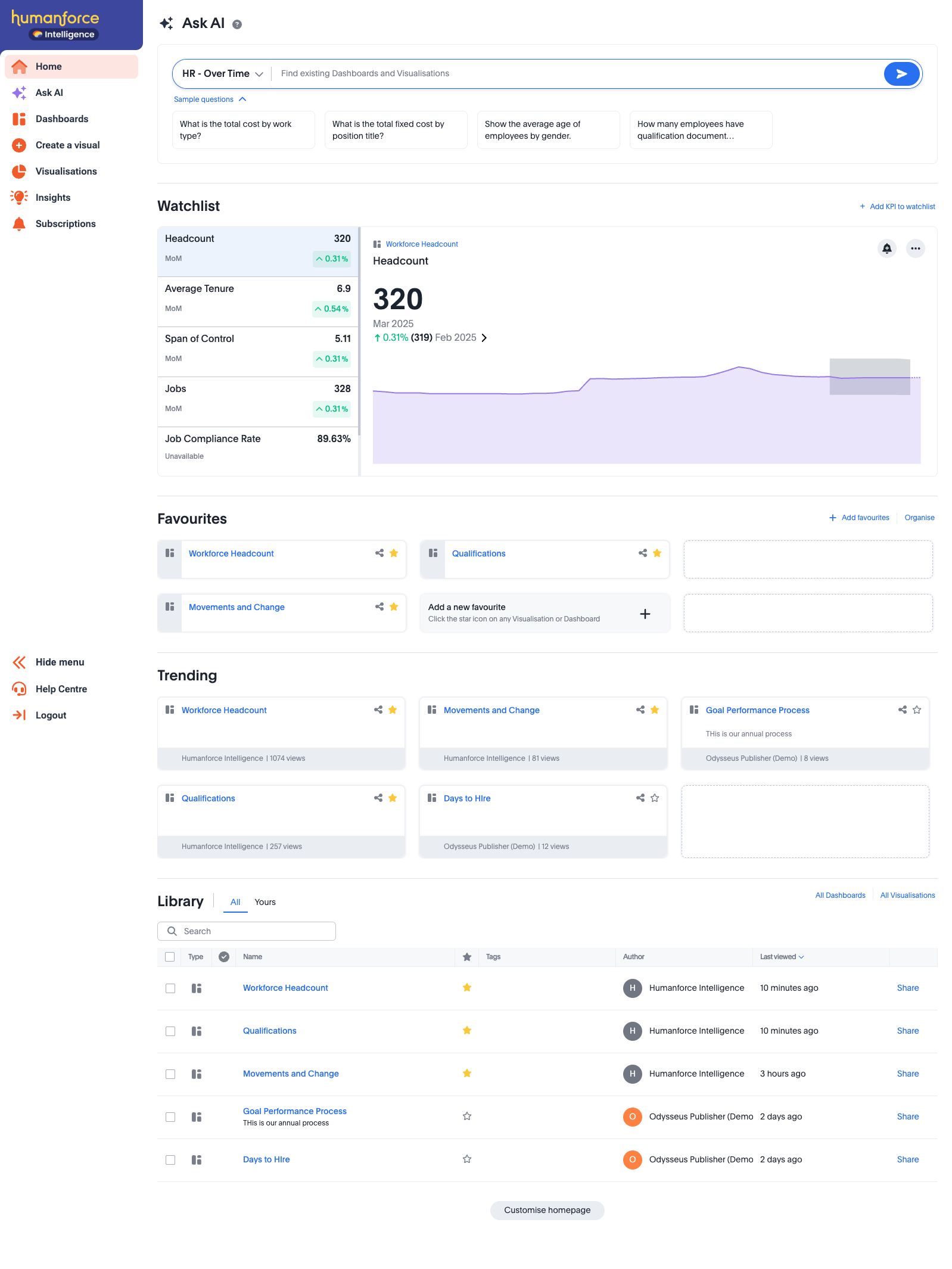Click the Customise homepage button
Image resolution: width=952 pixels, height=1269 pixels.
(547, 1211)
